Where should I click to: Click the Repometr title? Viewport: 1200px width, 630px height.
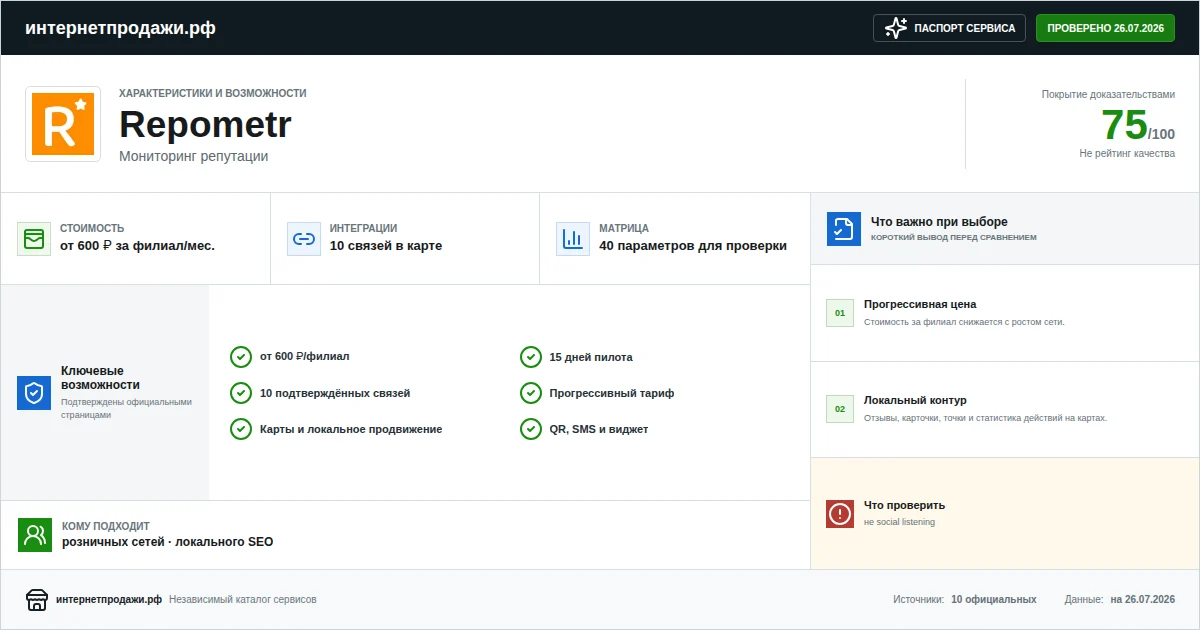coord(205,125)
